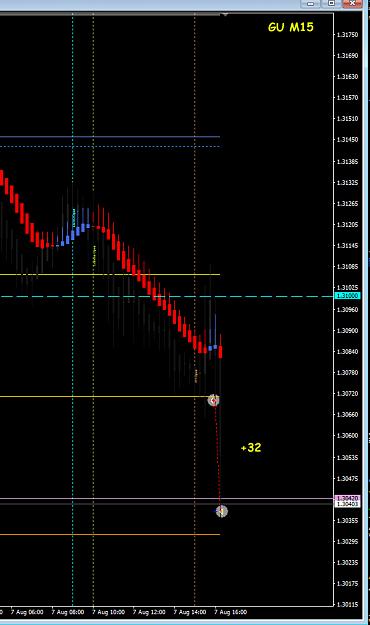This screenshot has width=370, height=625.
Task: Close the chart window
Action: (352, 4)
